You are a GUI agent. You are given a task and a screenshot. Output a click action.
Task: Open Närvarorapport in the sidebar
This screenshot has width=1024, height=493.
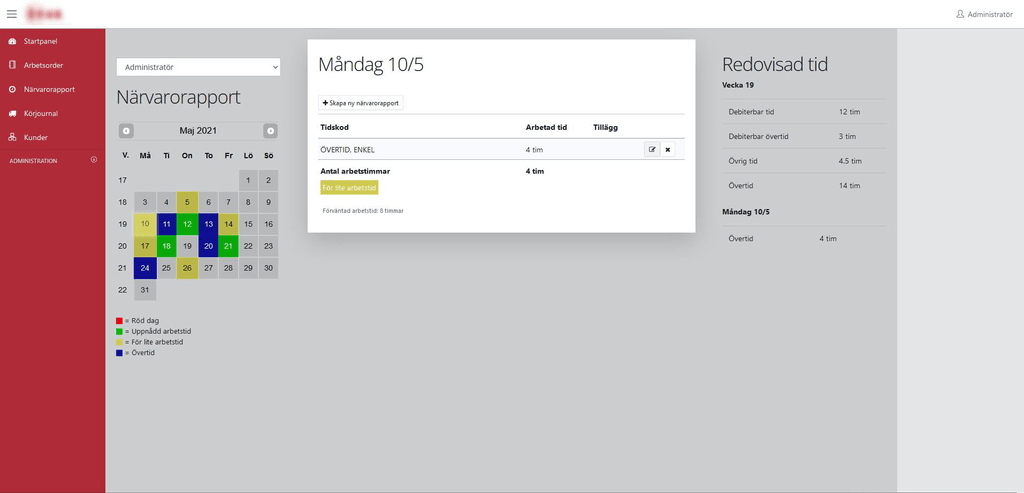click(49, 89)
